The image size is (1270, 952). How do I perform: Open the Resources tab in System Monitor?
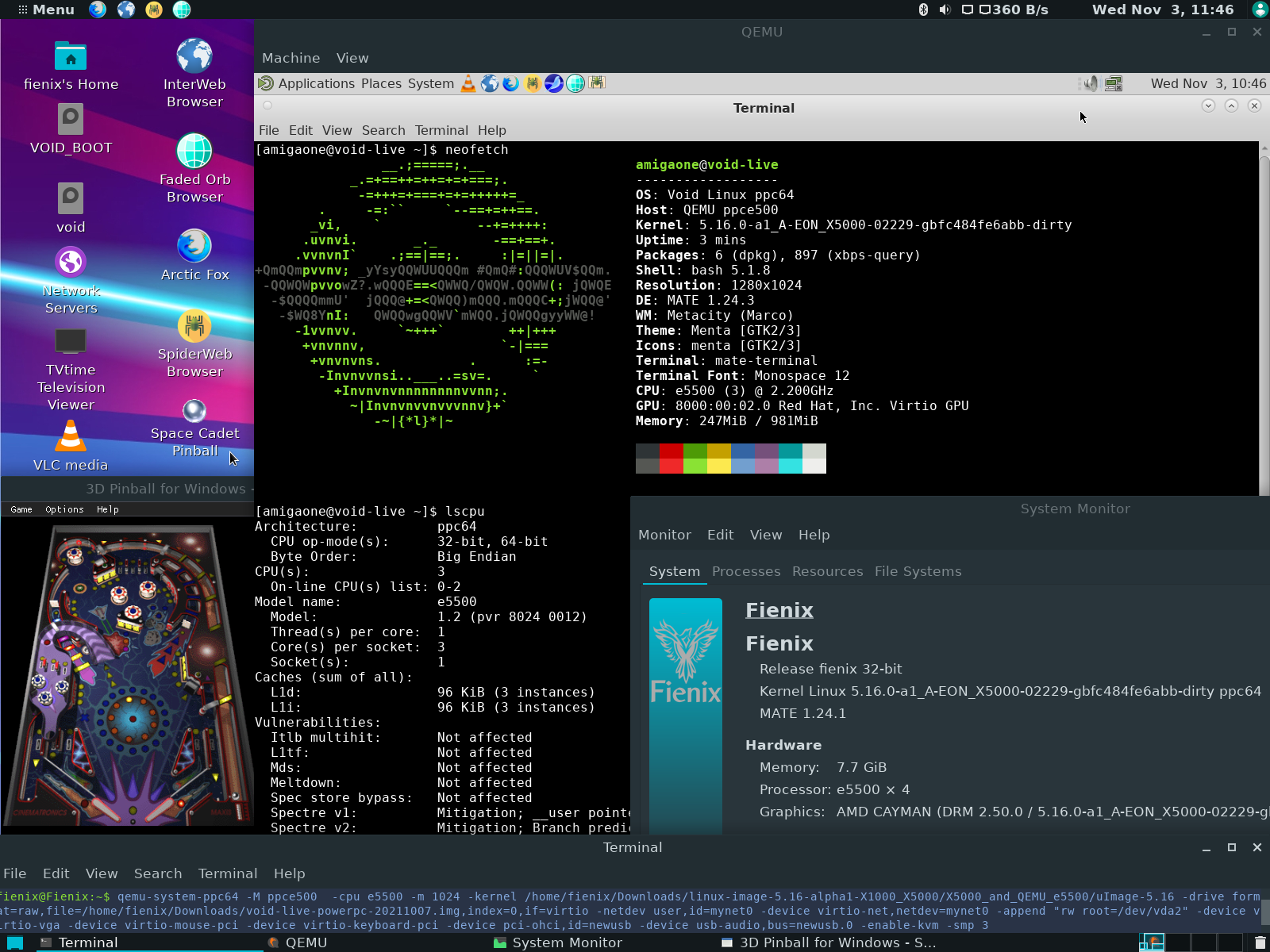click(827, 571)
